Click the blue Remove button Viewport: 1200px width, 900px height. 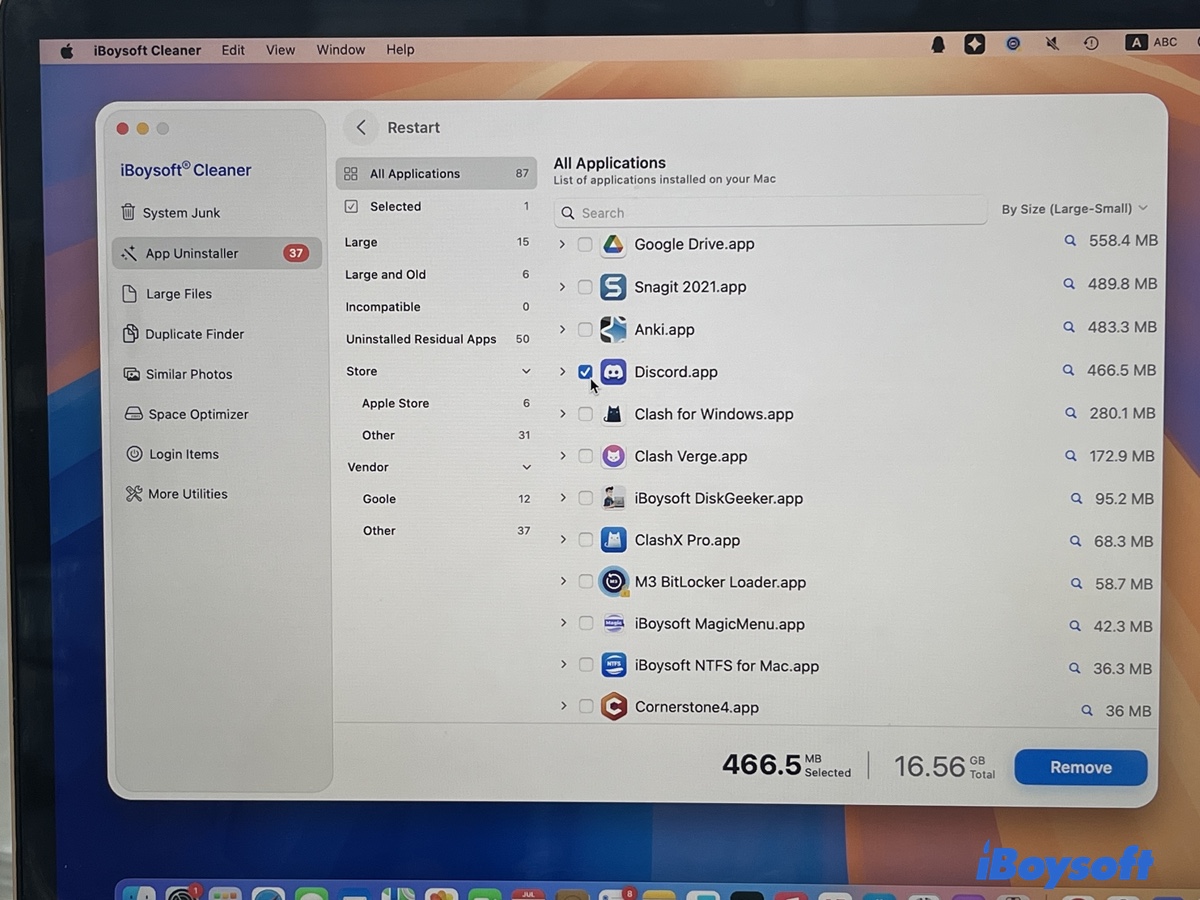click(1080, 768)
